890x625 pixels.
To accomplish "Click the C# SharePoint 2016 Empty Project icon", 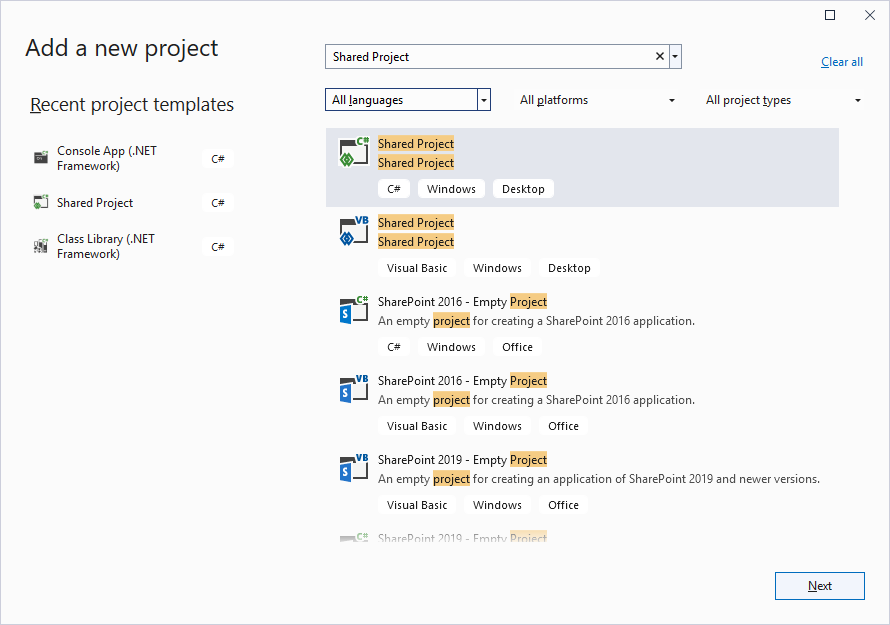I will [354, 310].
